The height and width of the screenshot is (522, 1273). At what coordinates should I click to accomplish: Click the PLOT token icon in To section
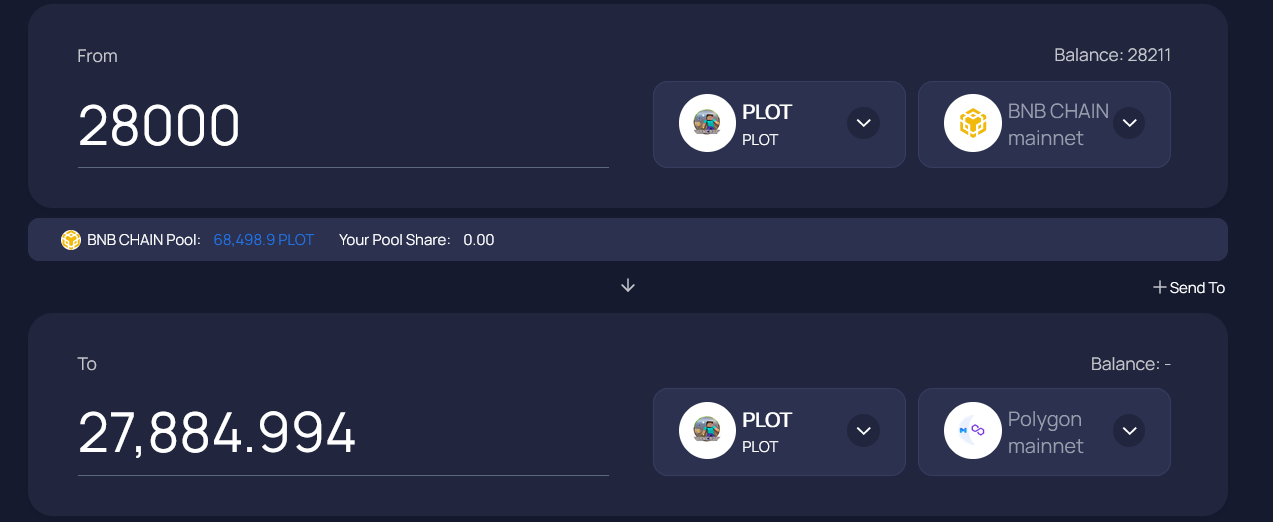click(707, 431)
